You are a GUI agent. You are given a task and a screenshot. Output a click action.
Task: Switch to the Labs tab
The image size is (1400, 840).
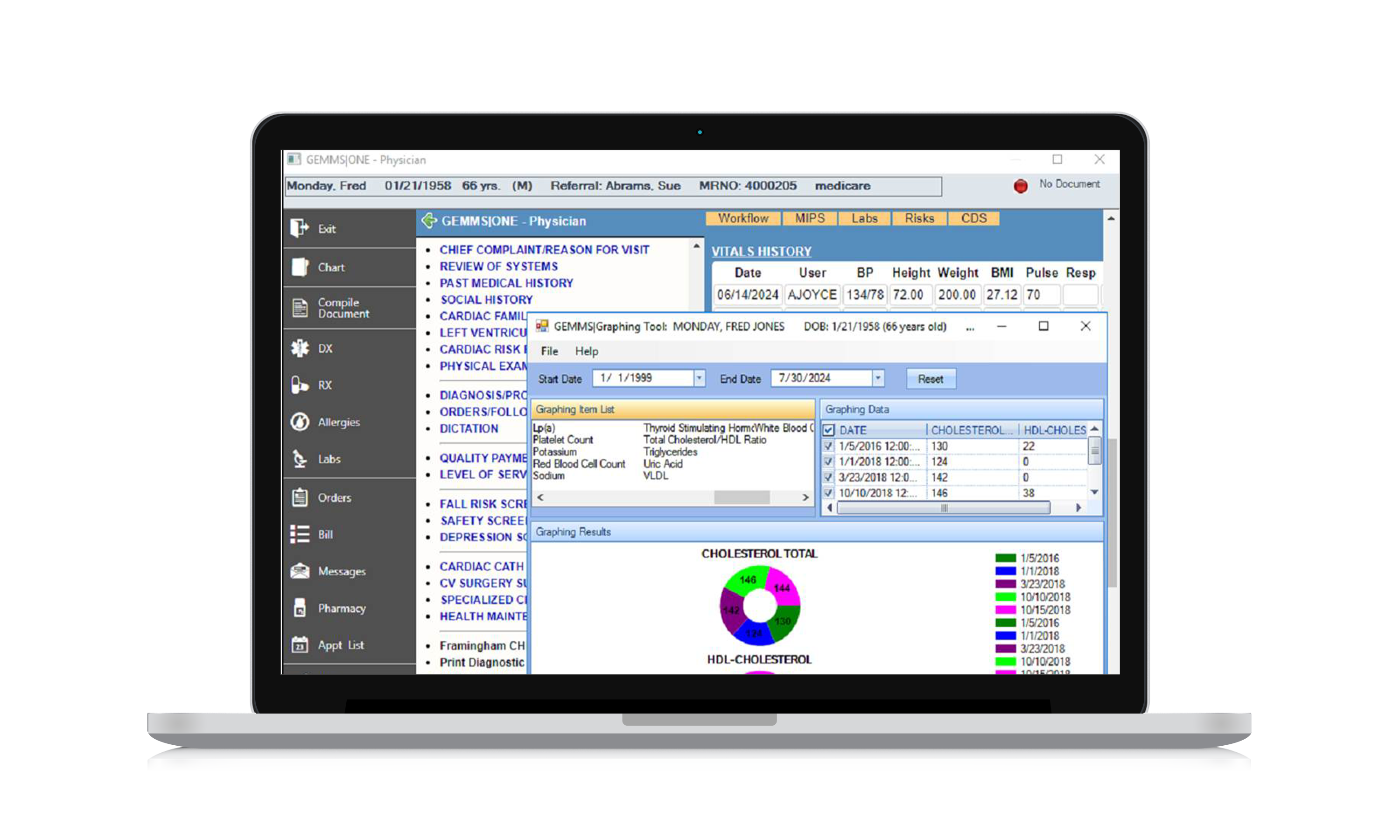click(x=864, y=218)
